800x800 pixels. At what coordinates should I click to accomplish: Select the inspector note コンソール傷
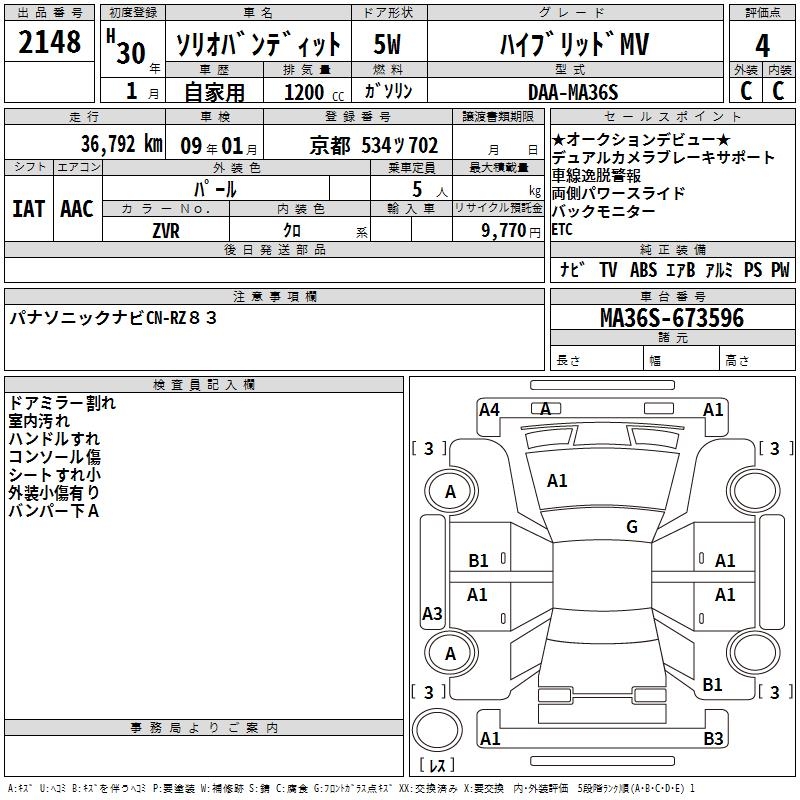55,457
